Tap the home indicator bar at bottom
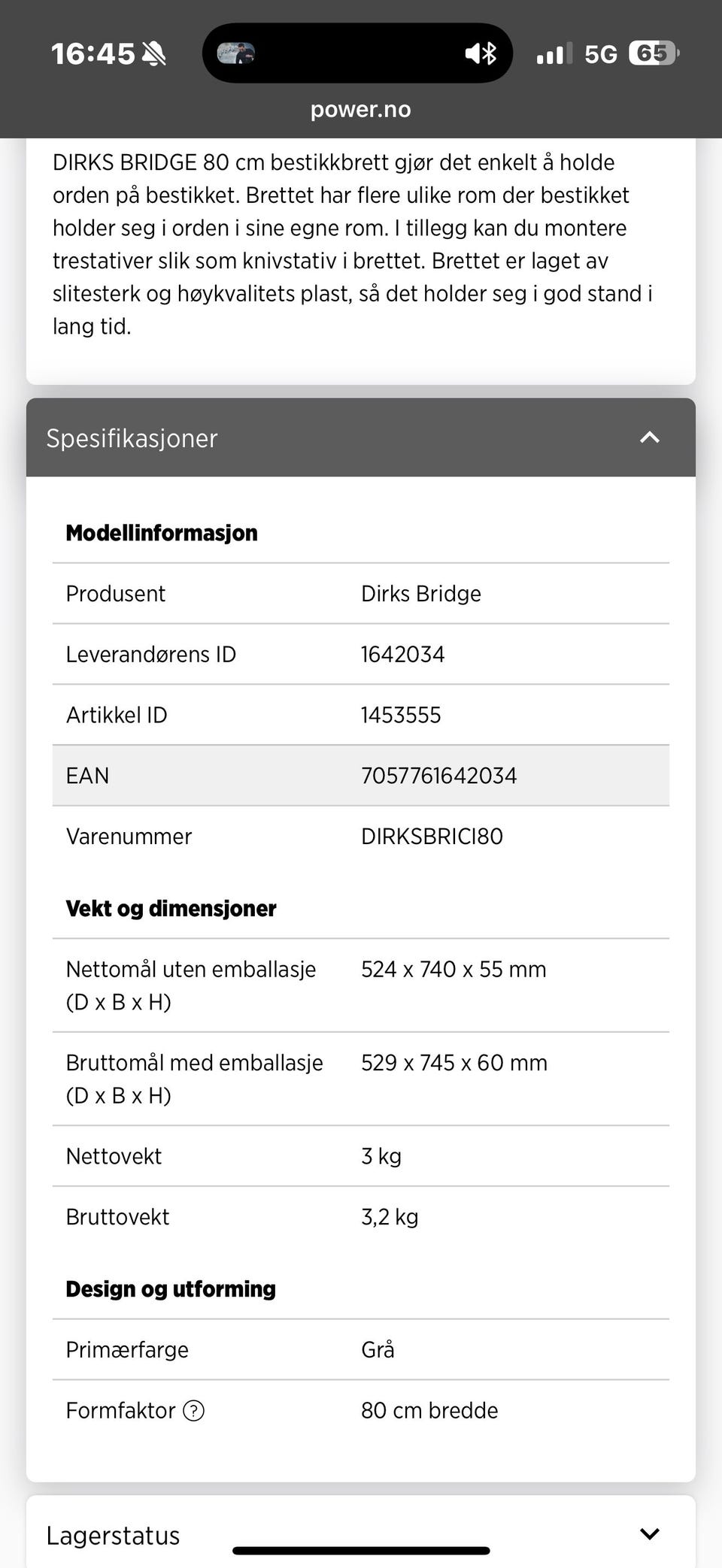The image size is (722, 1568). (361, 1551)
